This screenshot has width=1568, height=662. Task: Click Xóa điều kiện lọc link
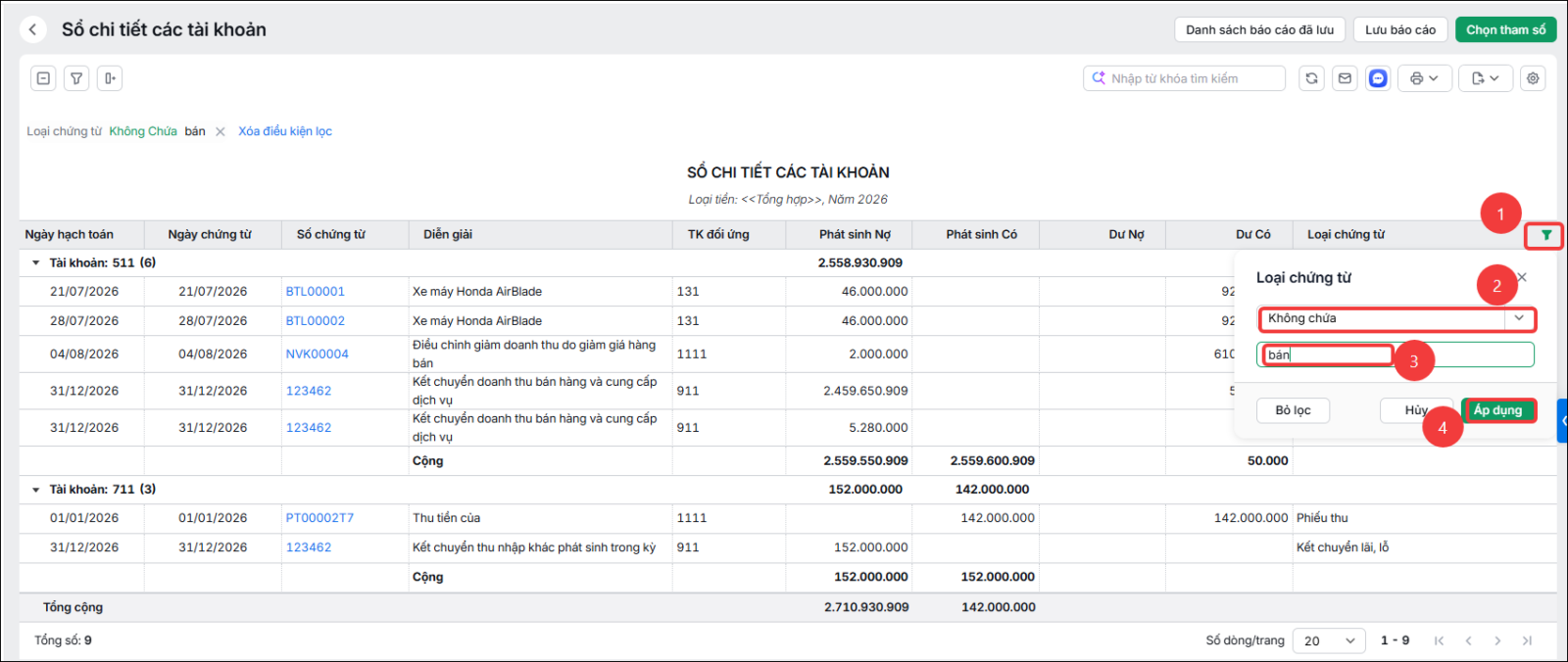click(285, 131)
